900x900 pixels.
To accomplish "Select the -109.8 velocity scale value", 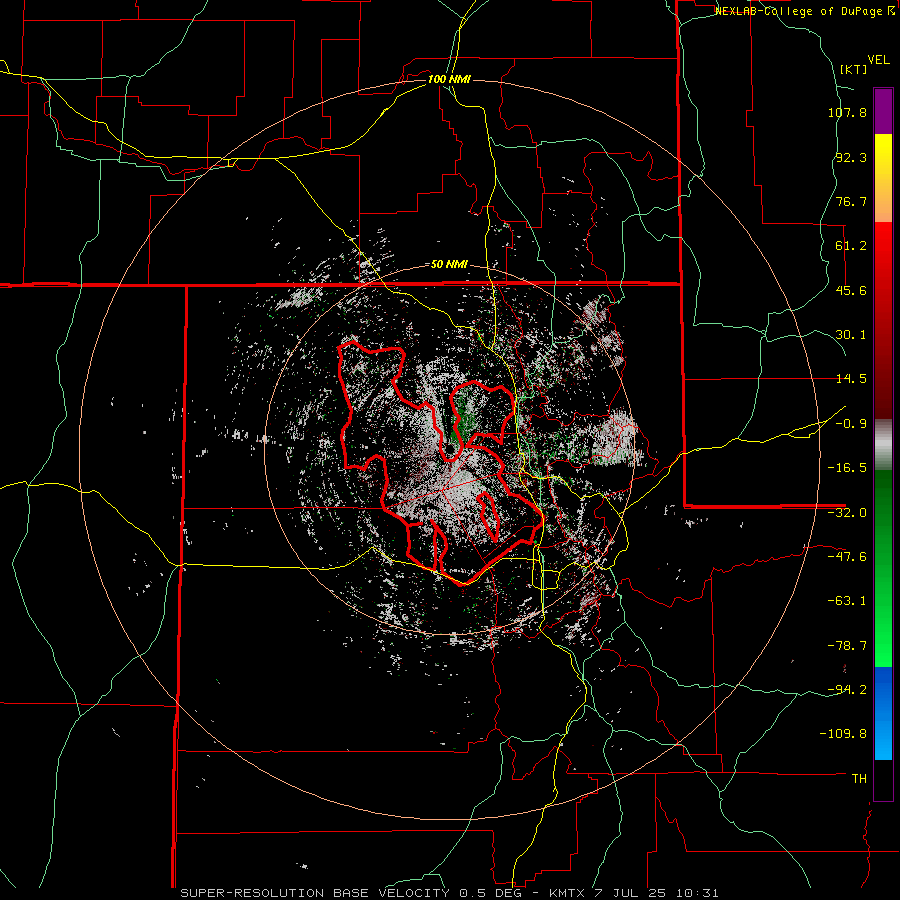I will pyautogui.click(x=844, y=734).
